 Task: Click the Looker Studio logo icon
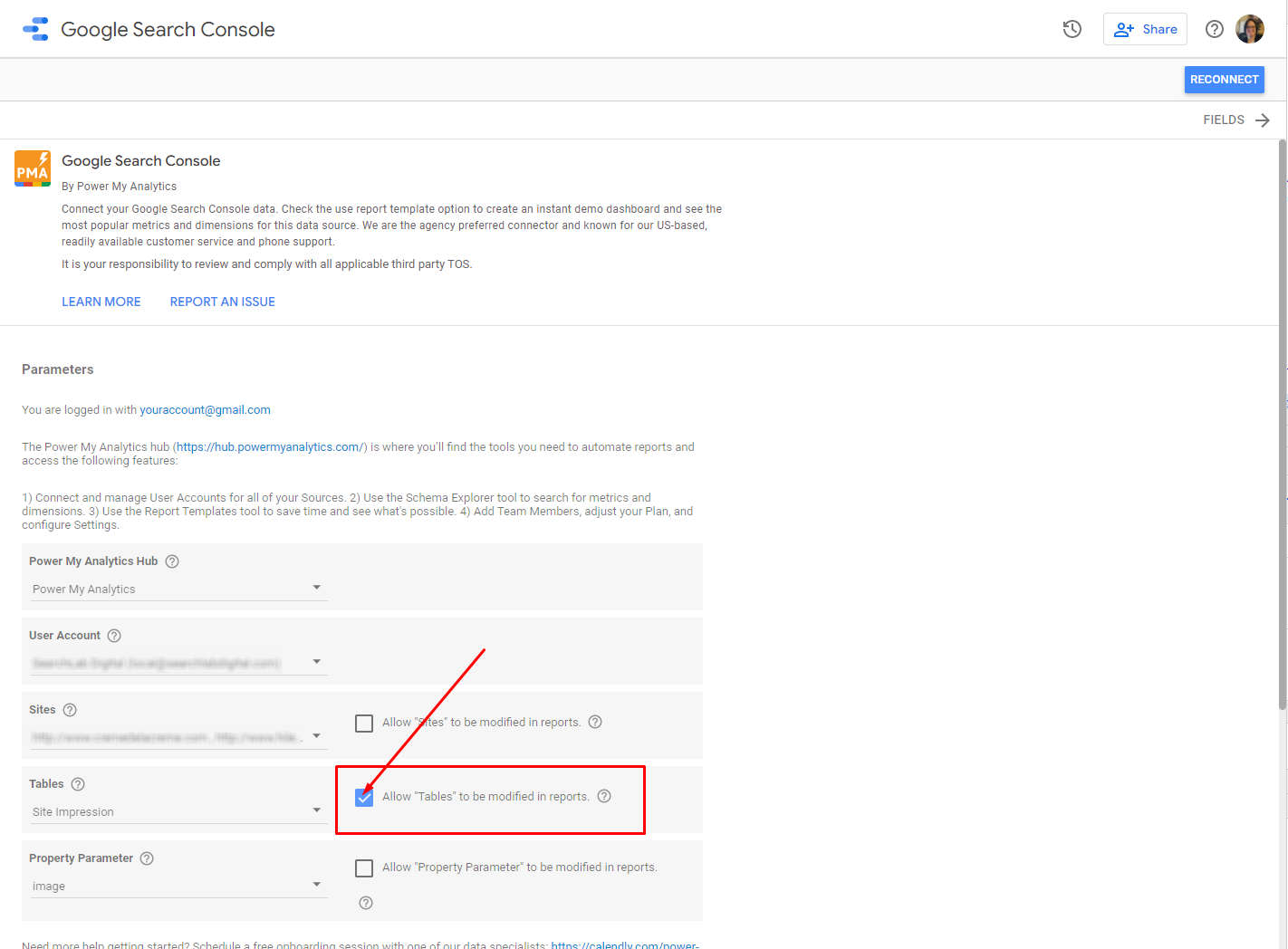click(x=35, y=29)
